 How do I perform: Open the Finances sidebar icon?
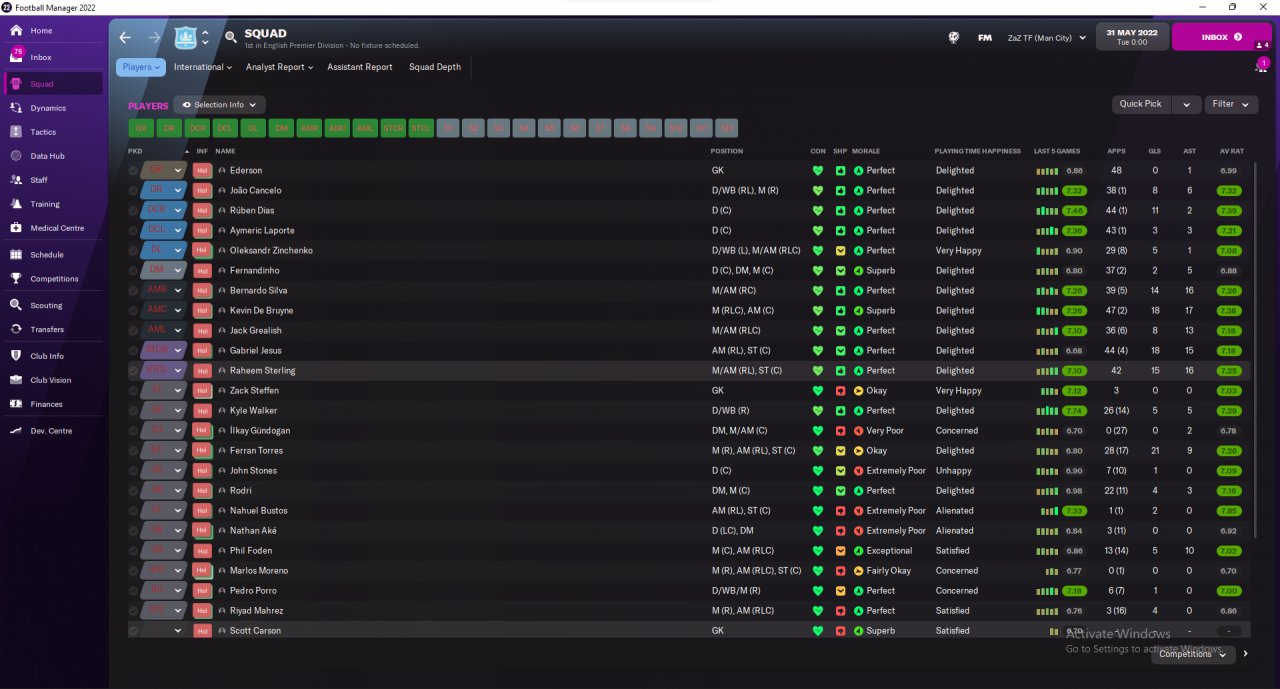pyautogui.click(x=16, y=404)
